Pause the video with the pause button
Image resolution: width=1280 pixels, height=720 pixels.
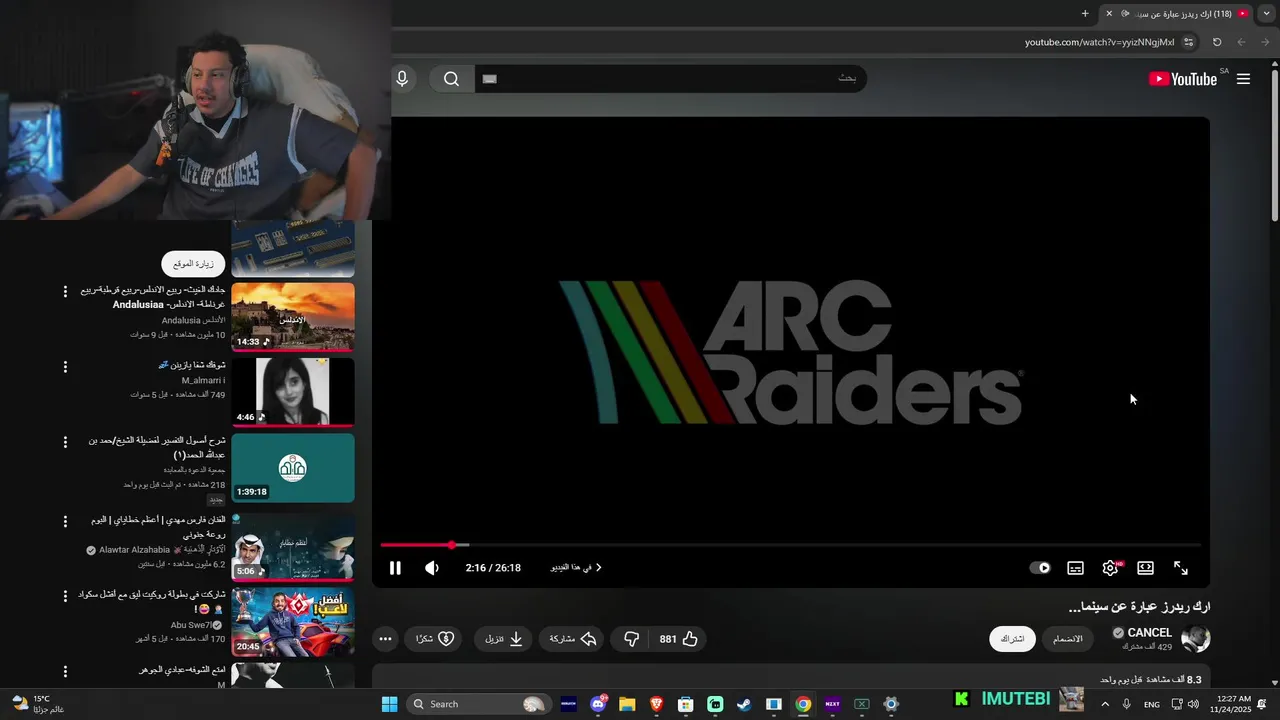pos(395,568)
